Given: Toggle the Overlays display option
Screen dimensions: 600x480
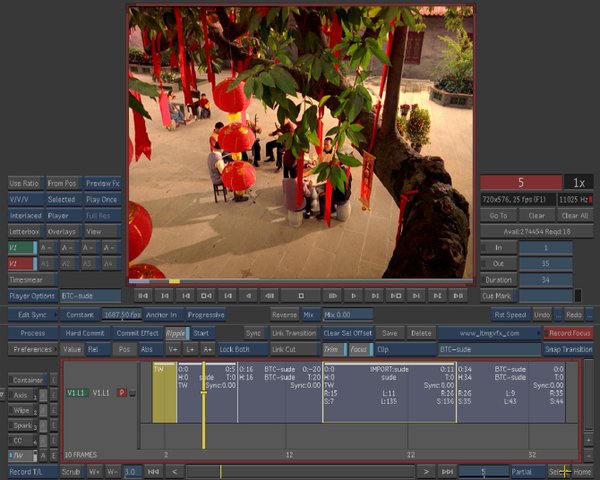Looking at the screenshot, I should click(62, 231).
